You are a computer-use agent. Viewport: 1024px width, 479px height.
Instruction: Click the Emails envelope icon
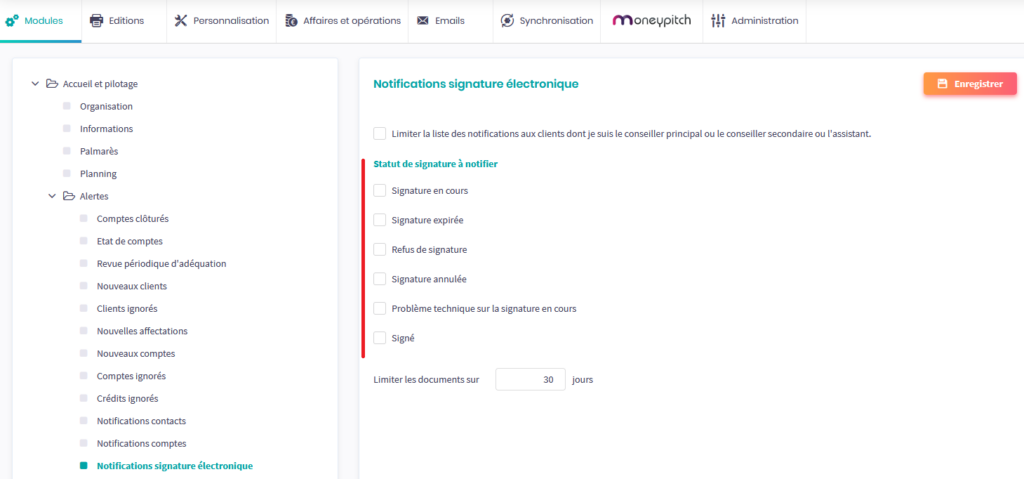tap(423, 20)
